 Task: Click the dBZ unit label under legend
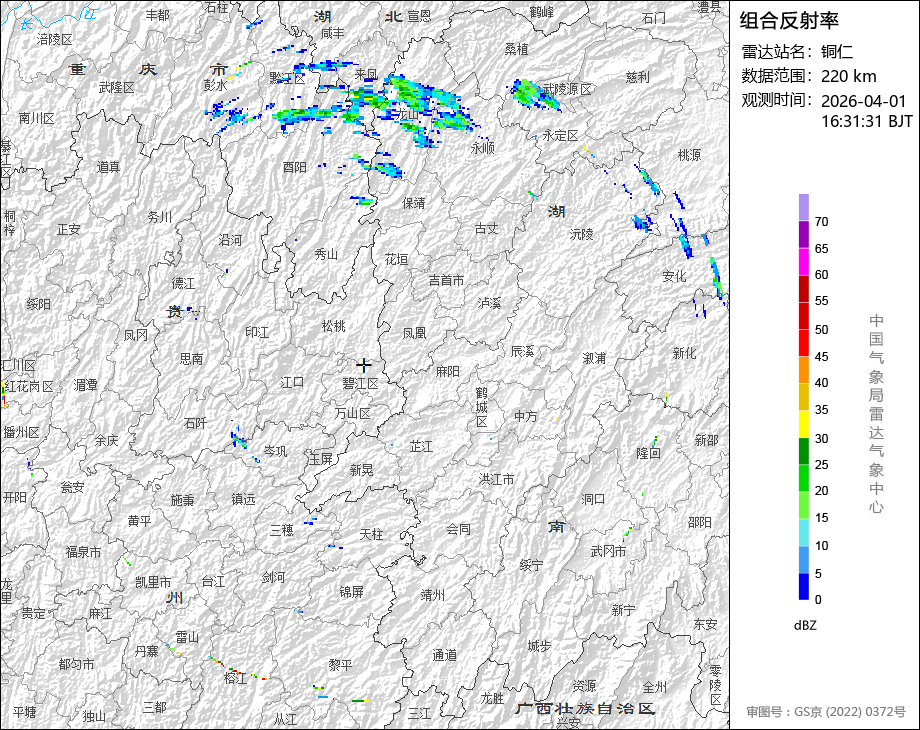[x=805, y=626]
